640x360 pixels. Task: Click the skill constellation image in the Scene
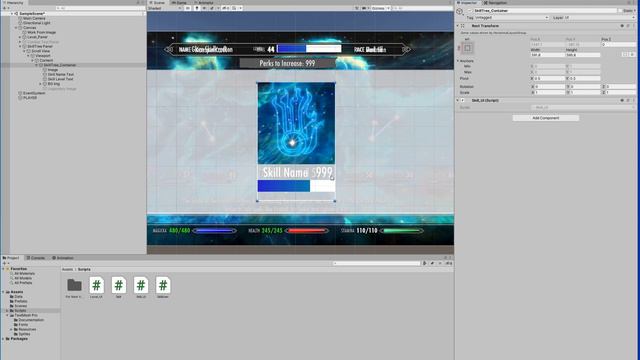[x=296, y=123]
